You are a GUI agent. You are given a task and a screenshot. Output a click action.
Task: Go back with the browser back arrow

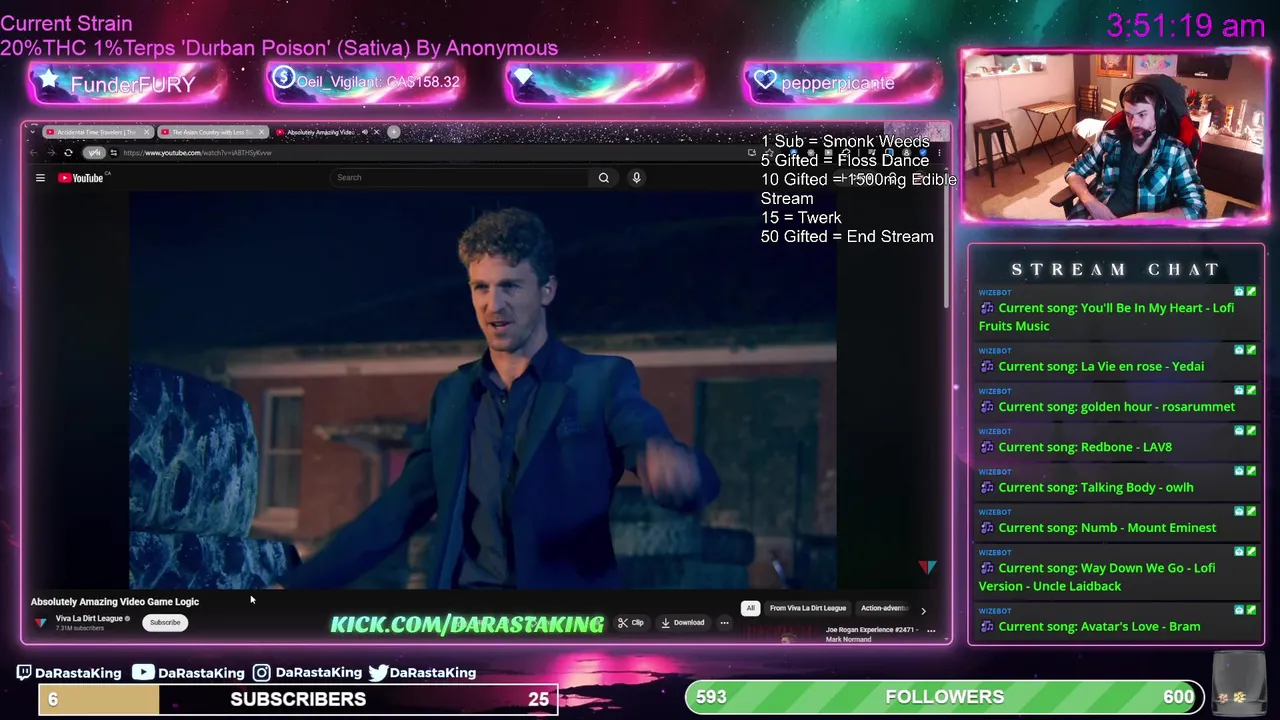(34, 153)
